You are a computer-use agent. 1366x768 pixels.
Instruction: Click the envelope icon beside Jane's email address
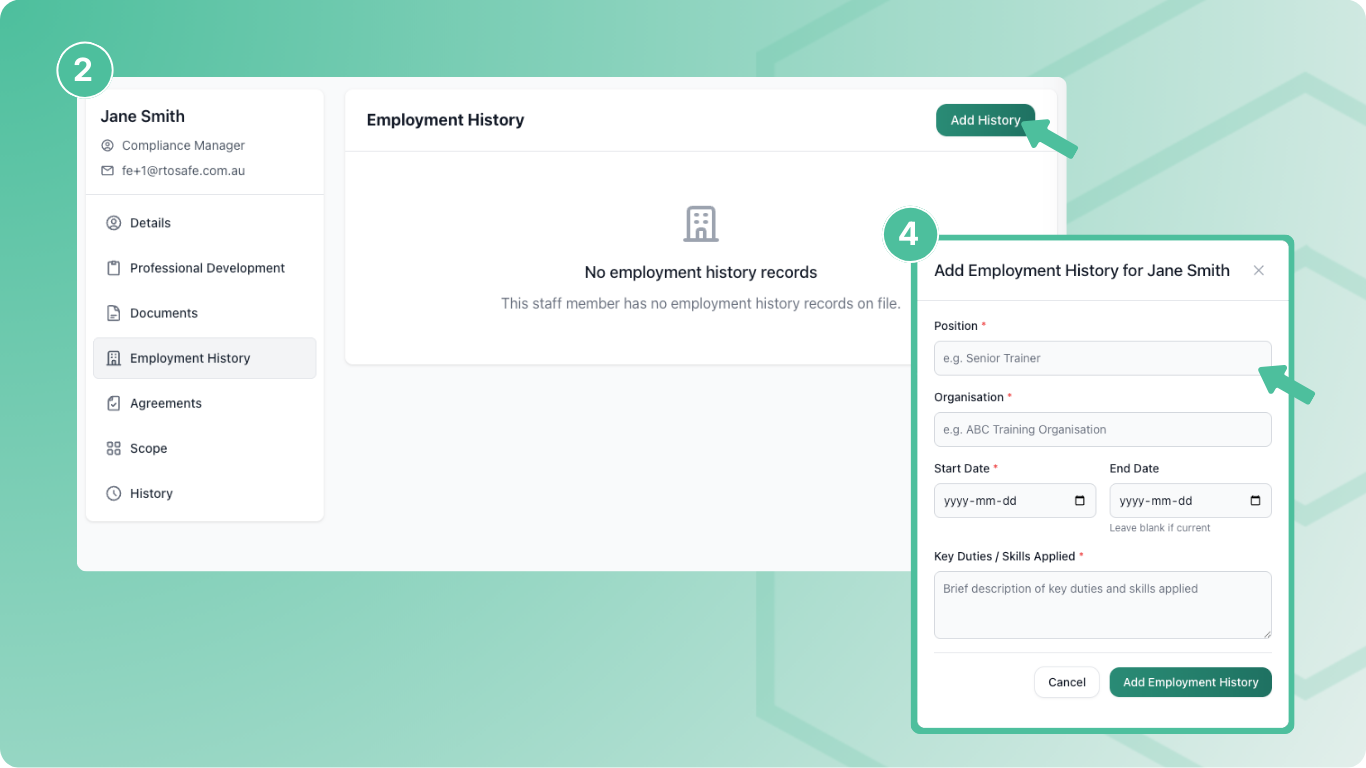[107, 170]
